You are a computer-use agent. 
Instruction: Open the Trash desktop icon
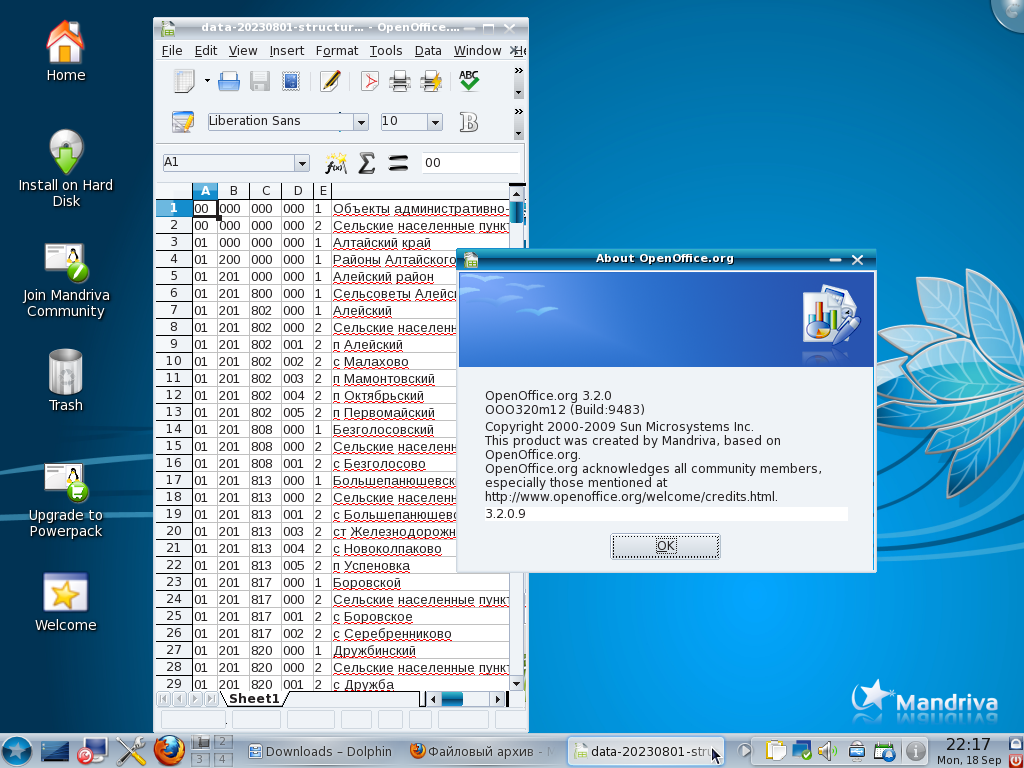tap(65, 380)
